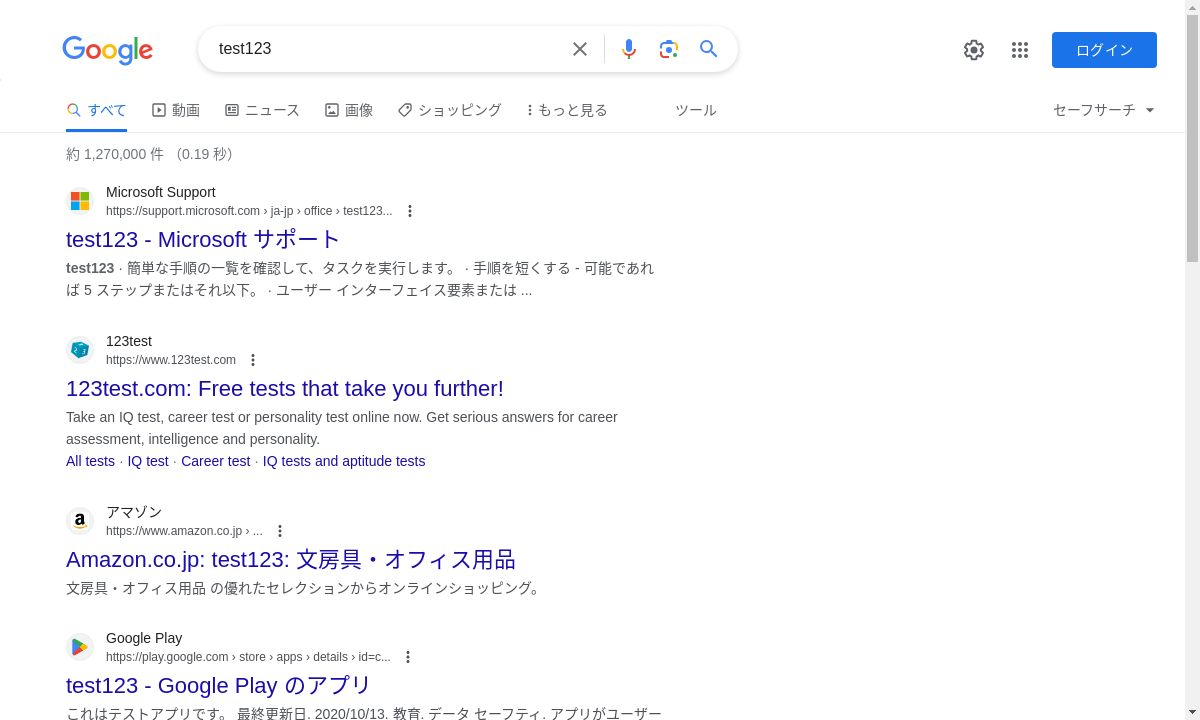The width and height of the screenshot is (1200, 720).
Task: Click the vertical page scrollbar
Action: coord(1192,140)
